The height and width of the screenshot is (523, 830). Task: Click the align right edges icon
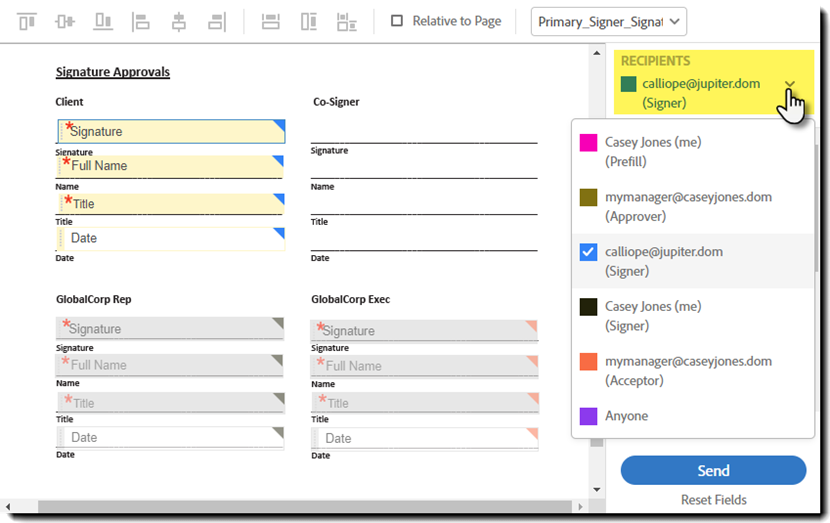click(217, 21)
